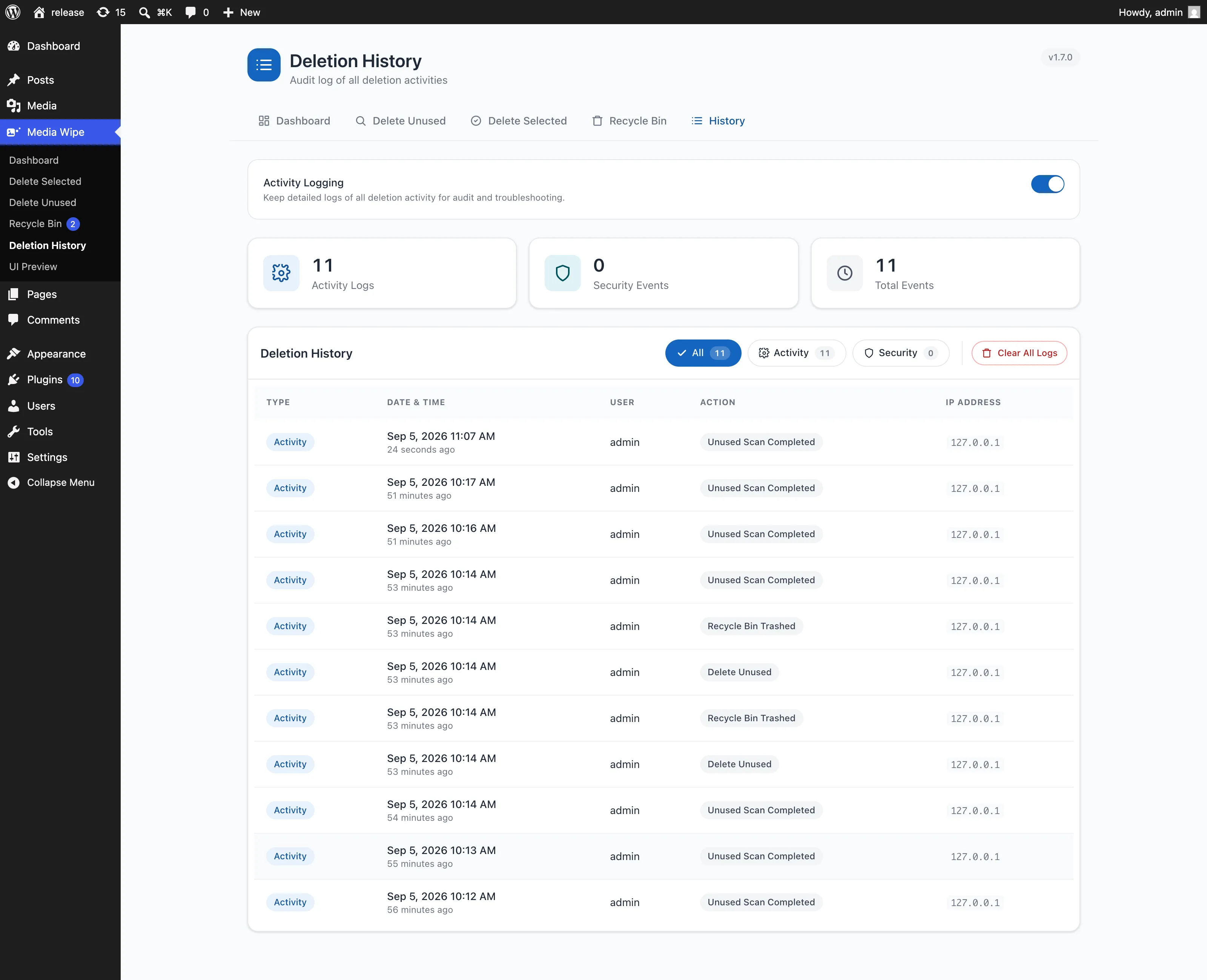The width and height of the screenshot is (1207, 980).
Task: Click the DATE & TIME column header
Action: coord(416,402)
